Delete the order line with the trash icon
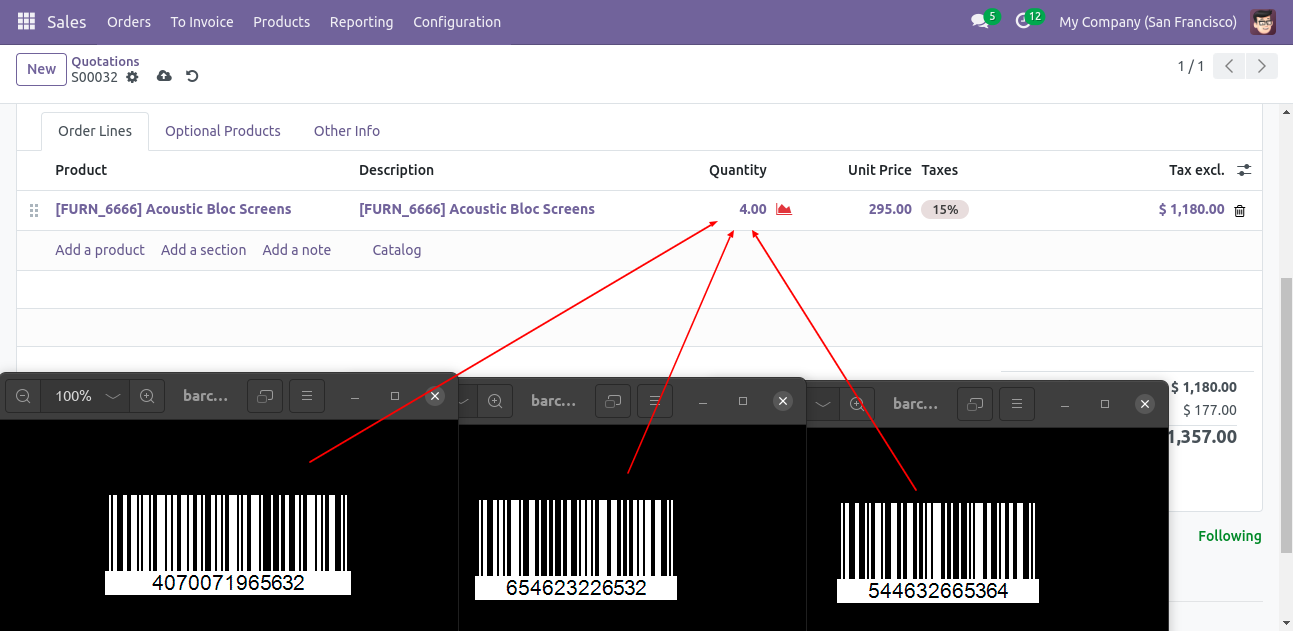Image resolution: width=1293 pixels, height=631 pixels. [x=1240, y=210]
